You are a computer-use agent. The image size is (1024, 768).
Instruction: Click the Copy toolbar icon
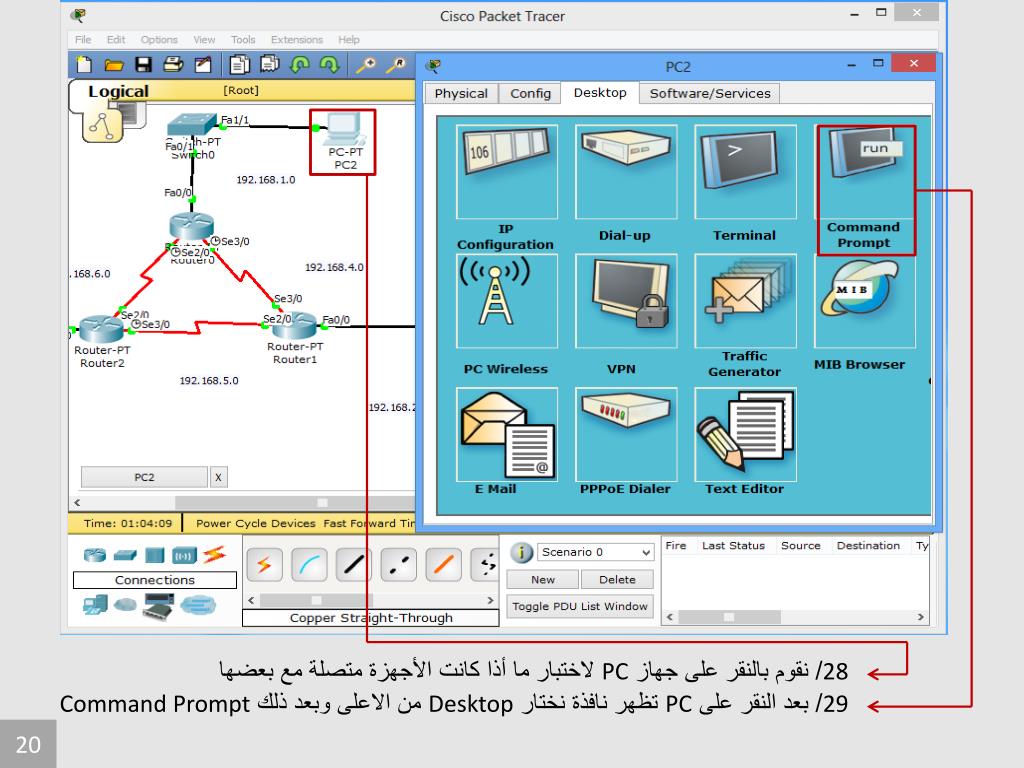click(239, 65)
